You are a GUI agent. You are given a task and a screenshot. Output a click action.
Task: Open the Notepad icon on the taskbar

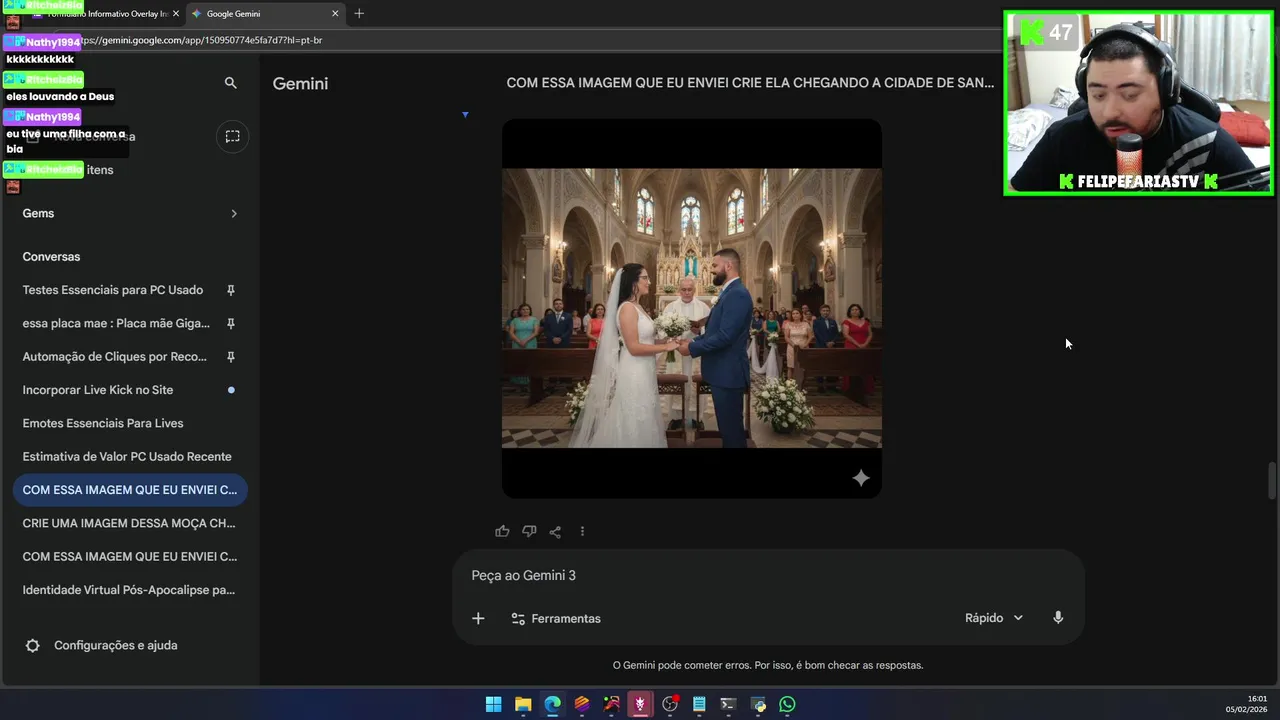click(699, 704)
